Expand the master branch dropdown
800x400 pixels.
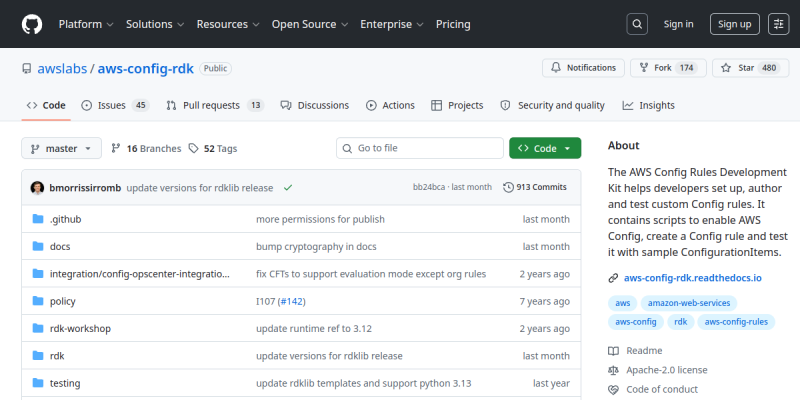61,148
